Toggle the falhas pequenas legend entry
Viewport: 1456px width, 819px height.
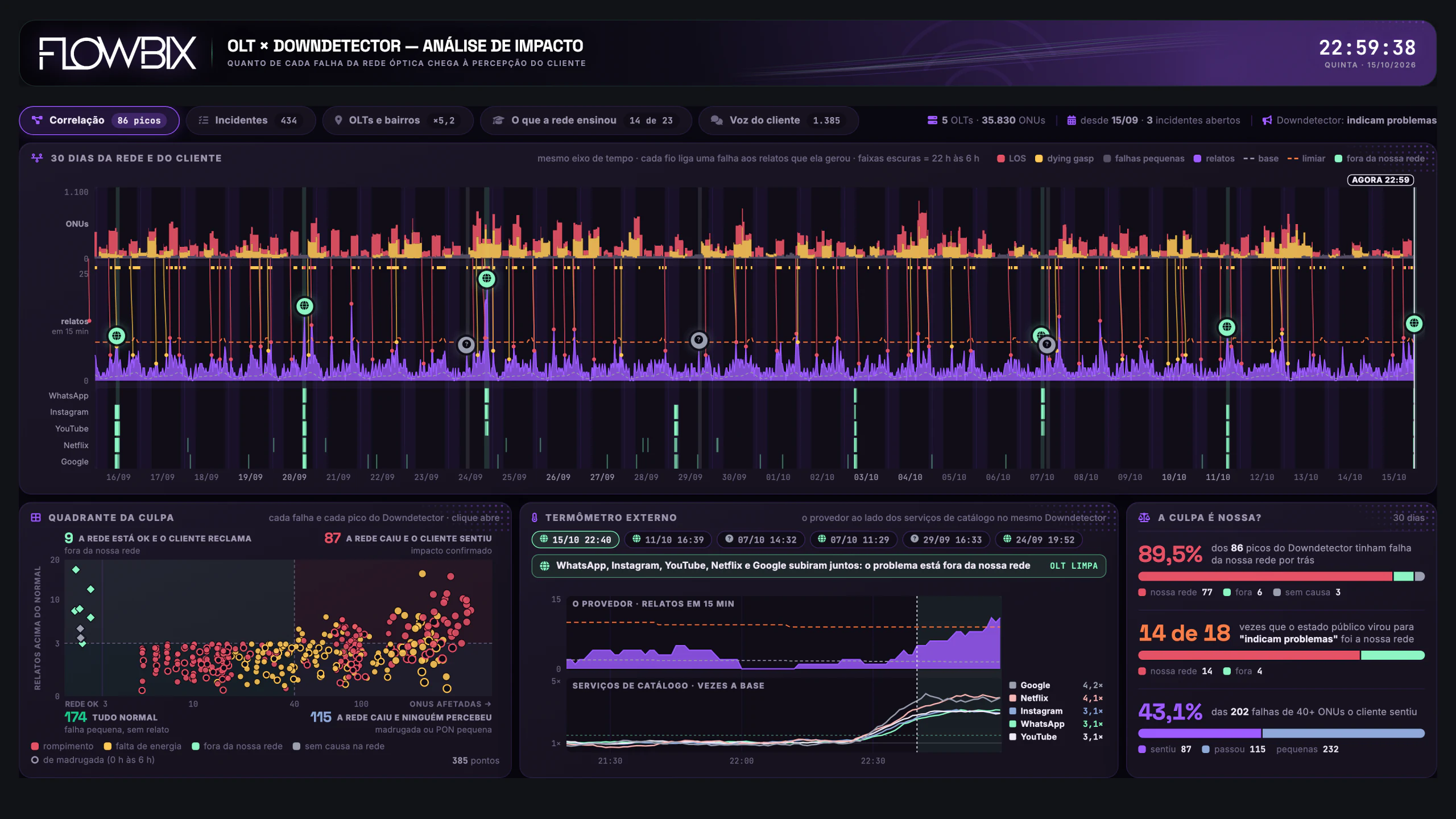coord(1144,159)
